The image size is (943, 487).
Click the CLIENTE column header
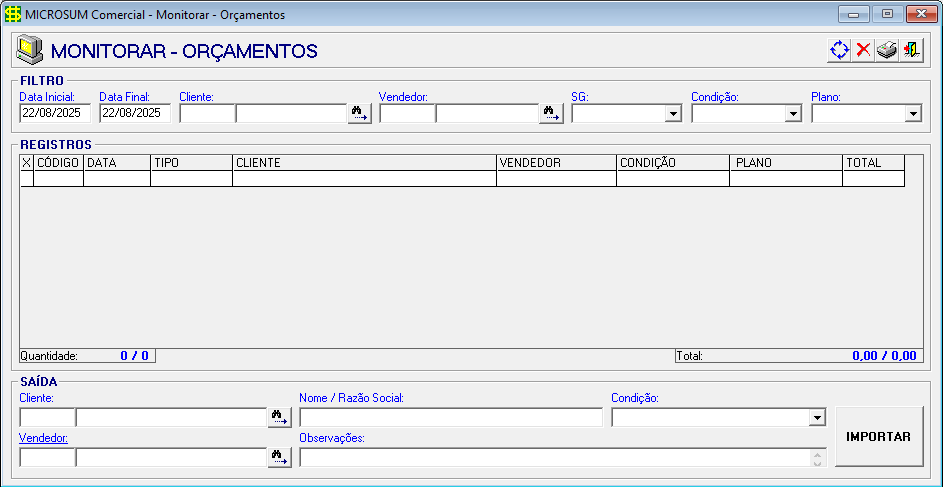point(364,162)
